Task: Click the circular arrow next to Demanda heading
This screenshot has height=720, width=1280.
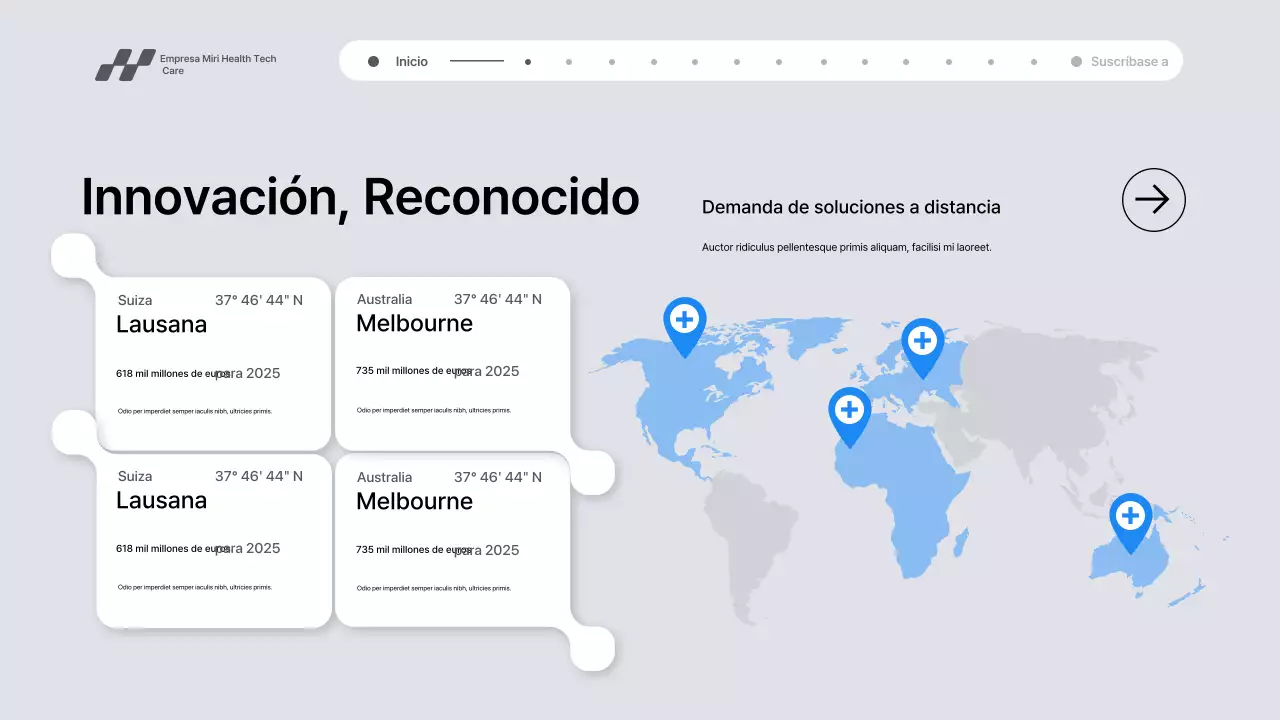Action: point(1154,200)
